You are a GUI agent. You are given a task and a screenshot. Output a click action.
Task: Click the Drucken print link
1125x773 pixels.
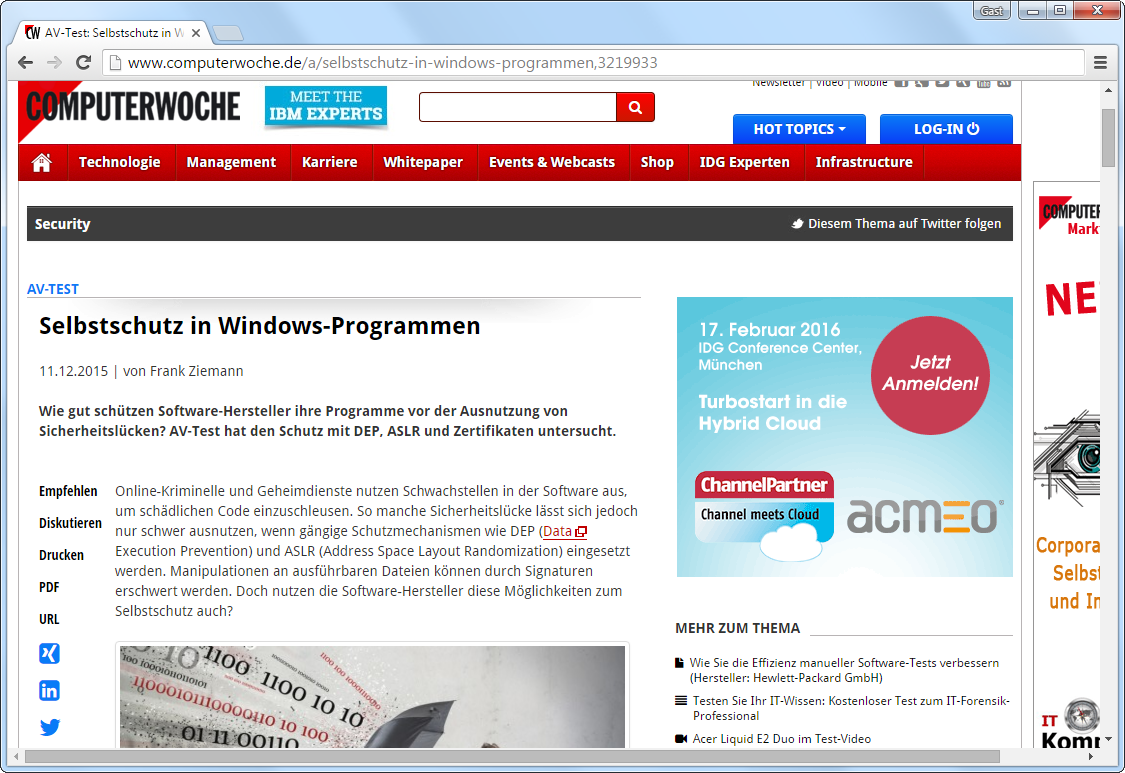62,555
